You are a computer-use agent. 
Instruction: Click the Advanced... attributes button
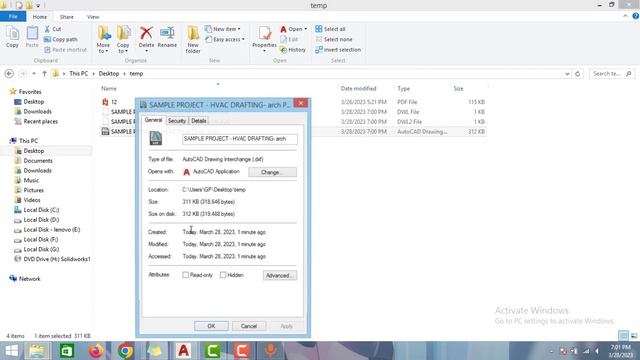(x=280, y=276)
